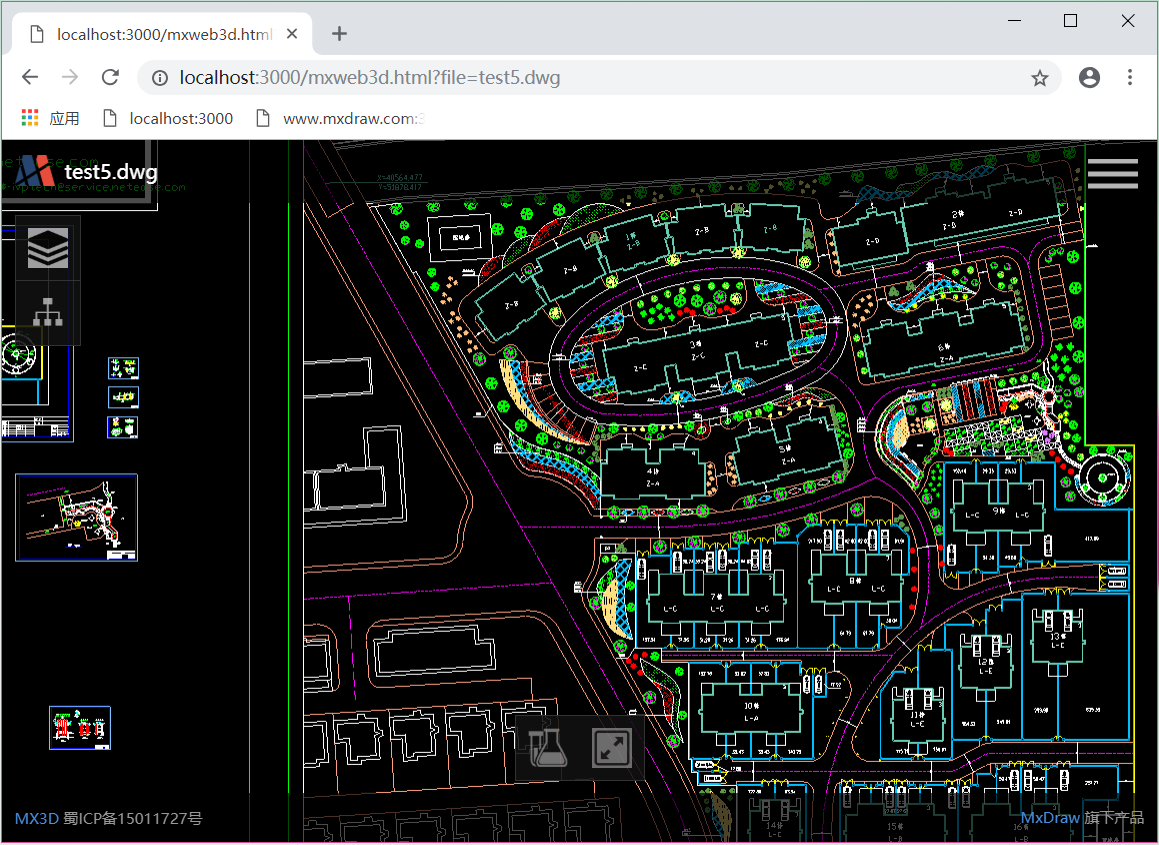Viewport: 1159px width, 845px height.
Task: Click the lab flask tools icon
Action: click(548, 747)
